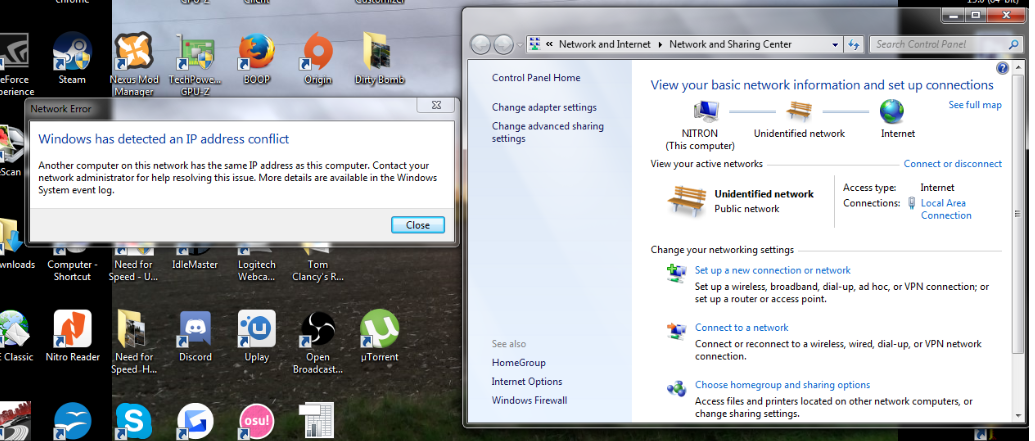This screenshot has height=441, width=1035.
Task: Click Network and Sharing Center breadcrumb
Action: point(730,44)
